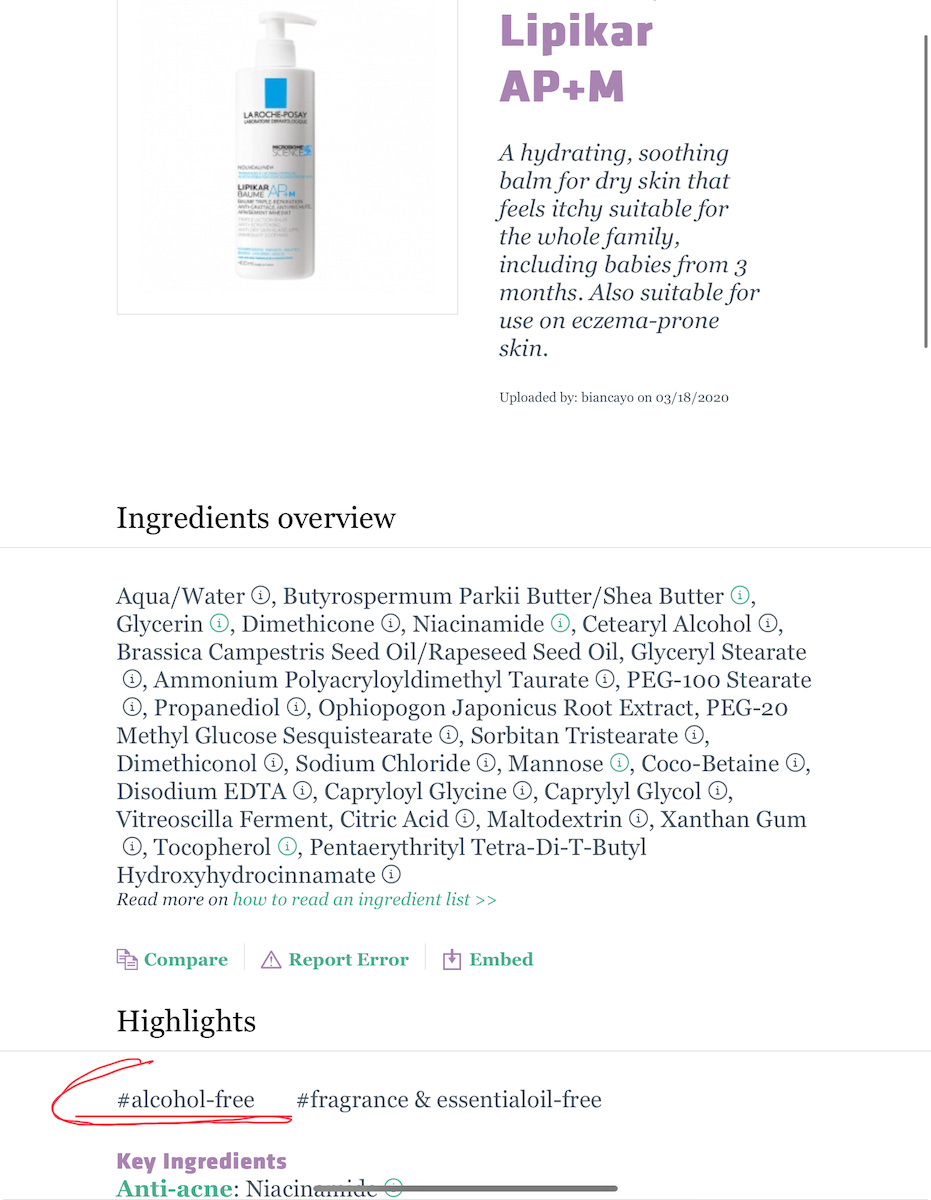Click info icon beside Mannose
Viewport: 931px width, 1200px height.
(618, 764)
